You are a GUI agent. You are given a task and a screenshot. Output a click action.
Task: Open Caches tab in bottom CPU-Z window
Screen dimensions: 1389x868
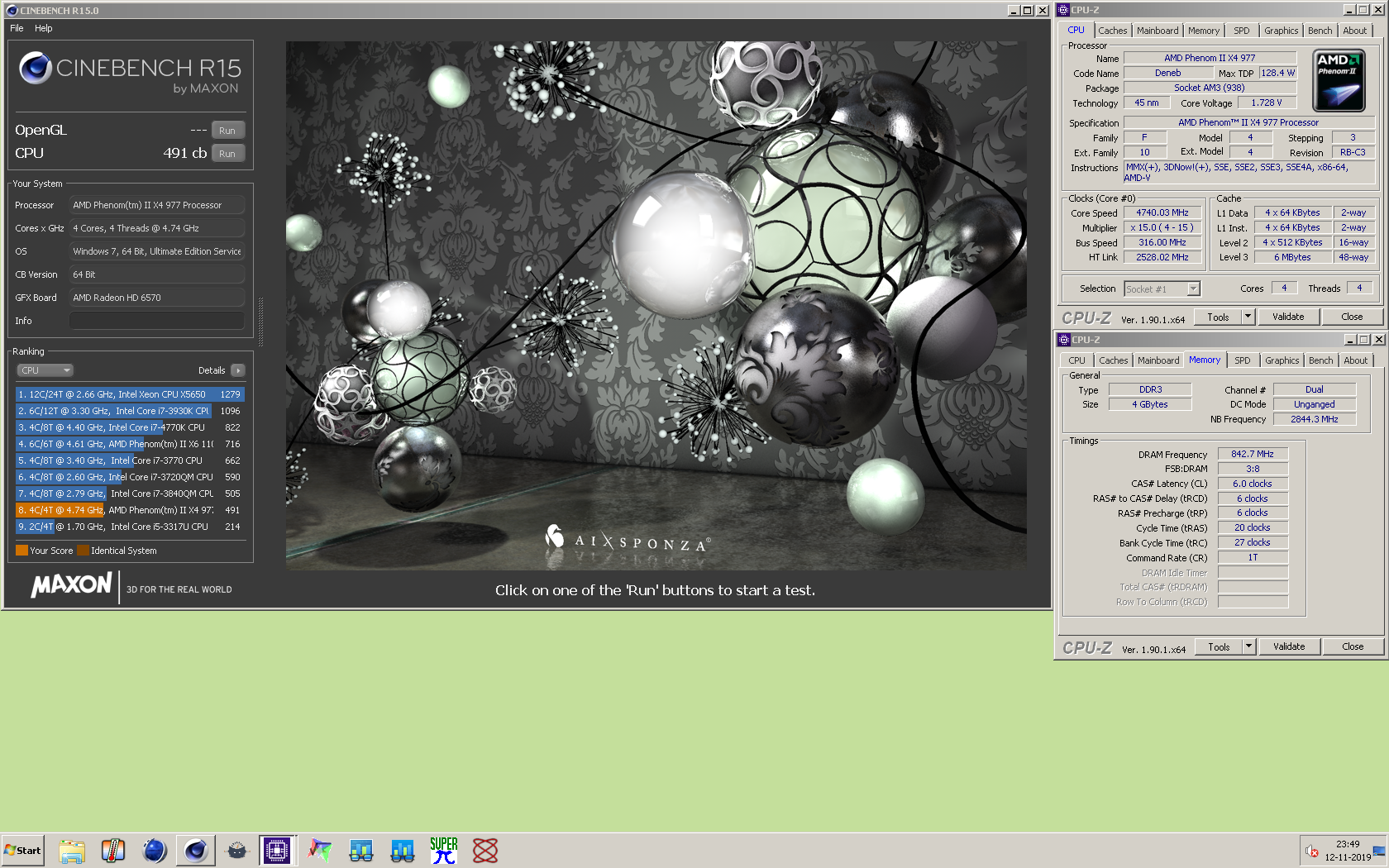1114,360
